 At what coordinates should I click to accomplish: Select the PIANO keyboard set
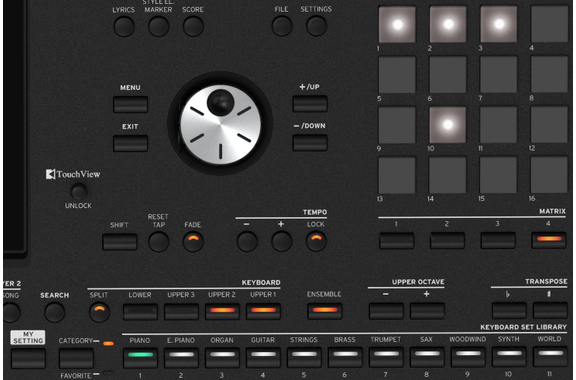point(140,358)
